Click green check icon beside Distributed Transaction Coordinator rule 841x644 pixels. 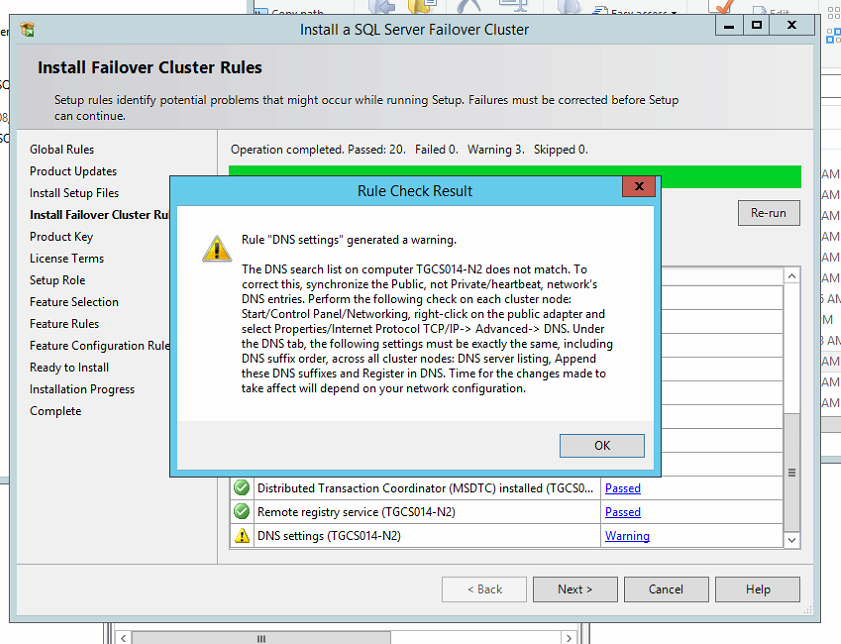(x=241, y=488)
